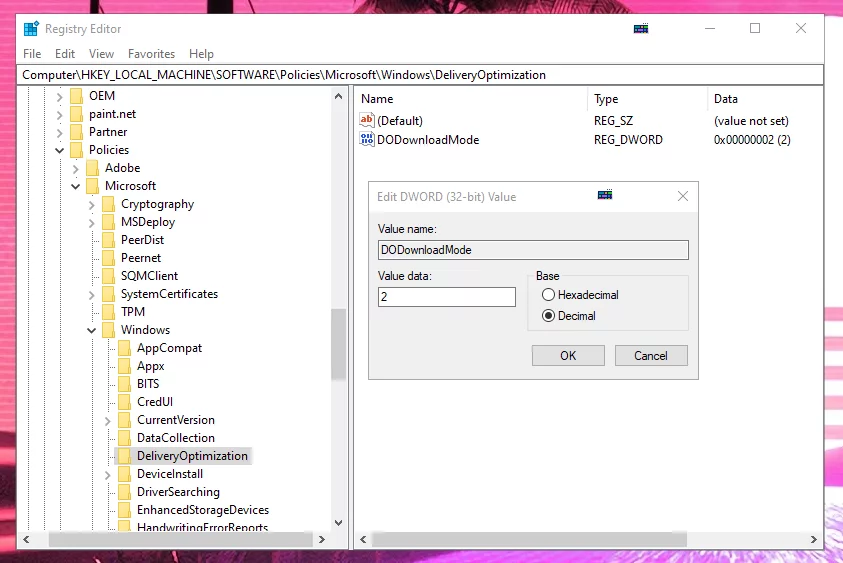Click the Value data input field
The width and height of the screenshot is (843, 563).
coord(447,297)
